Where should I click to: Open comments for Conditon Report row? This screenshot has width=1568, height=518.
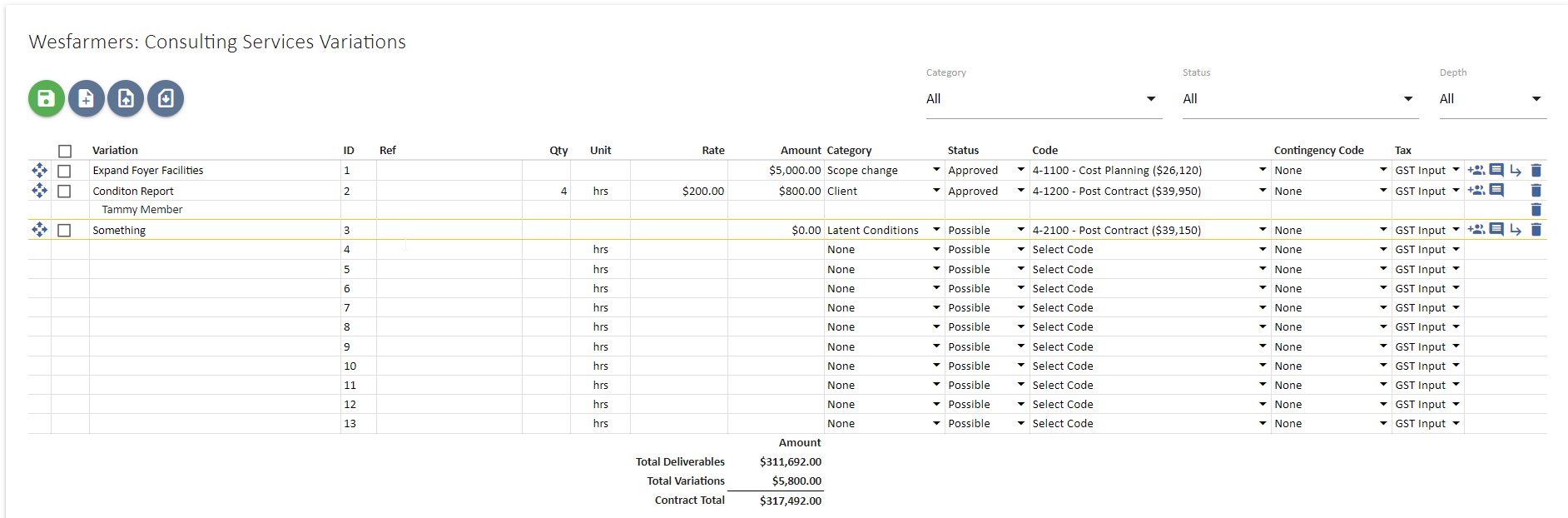click(1496, 190)
